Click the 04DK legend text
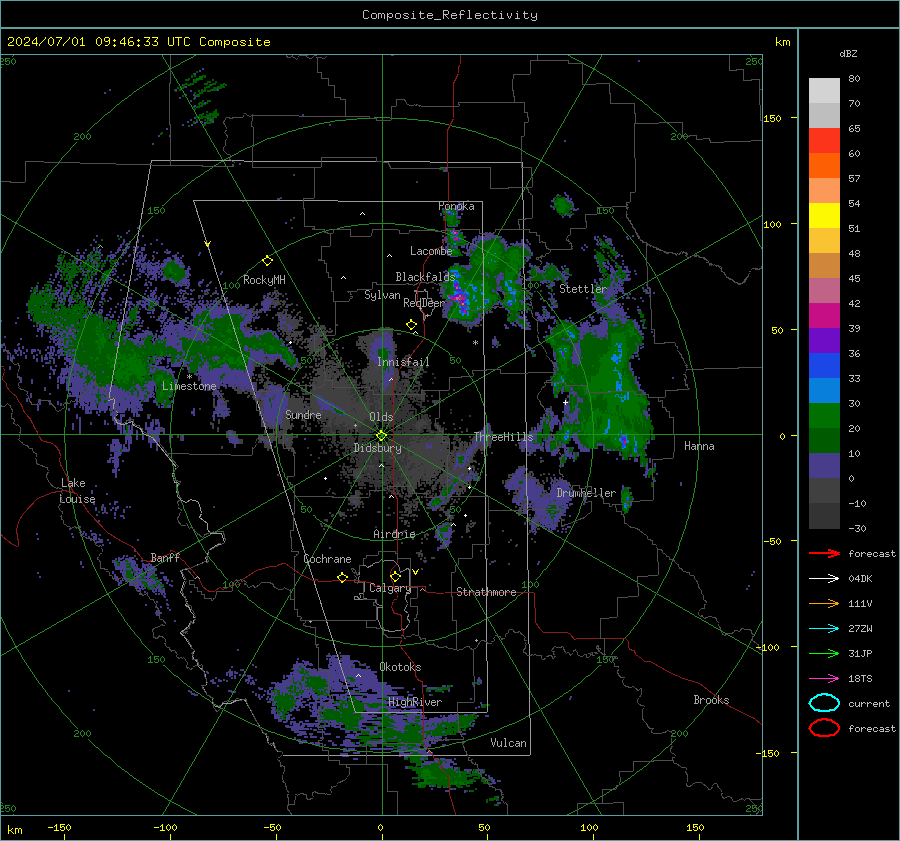 point(860,579)
